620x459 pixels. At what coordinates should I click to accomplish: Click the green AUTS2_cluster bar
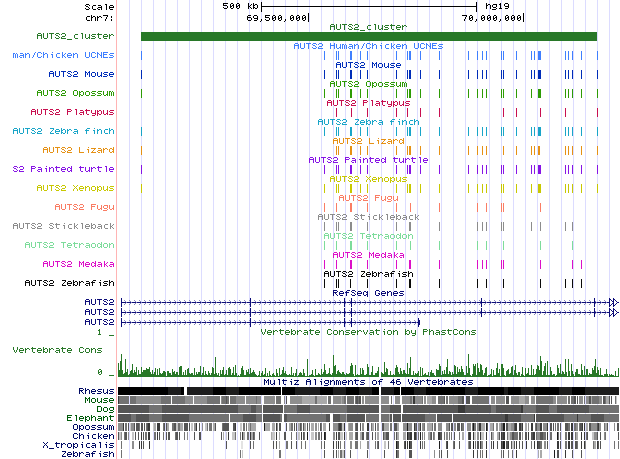pyautogui.click(x=368, y=37)
